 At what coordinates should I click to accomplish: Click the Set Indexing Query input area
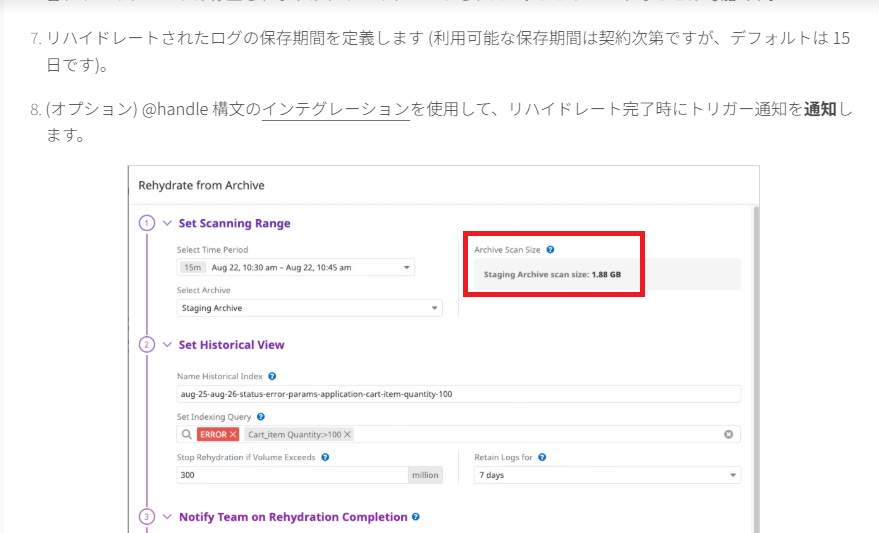pos(459,434)
